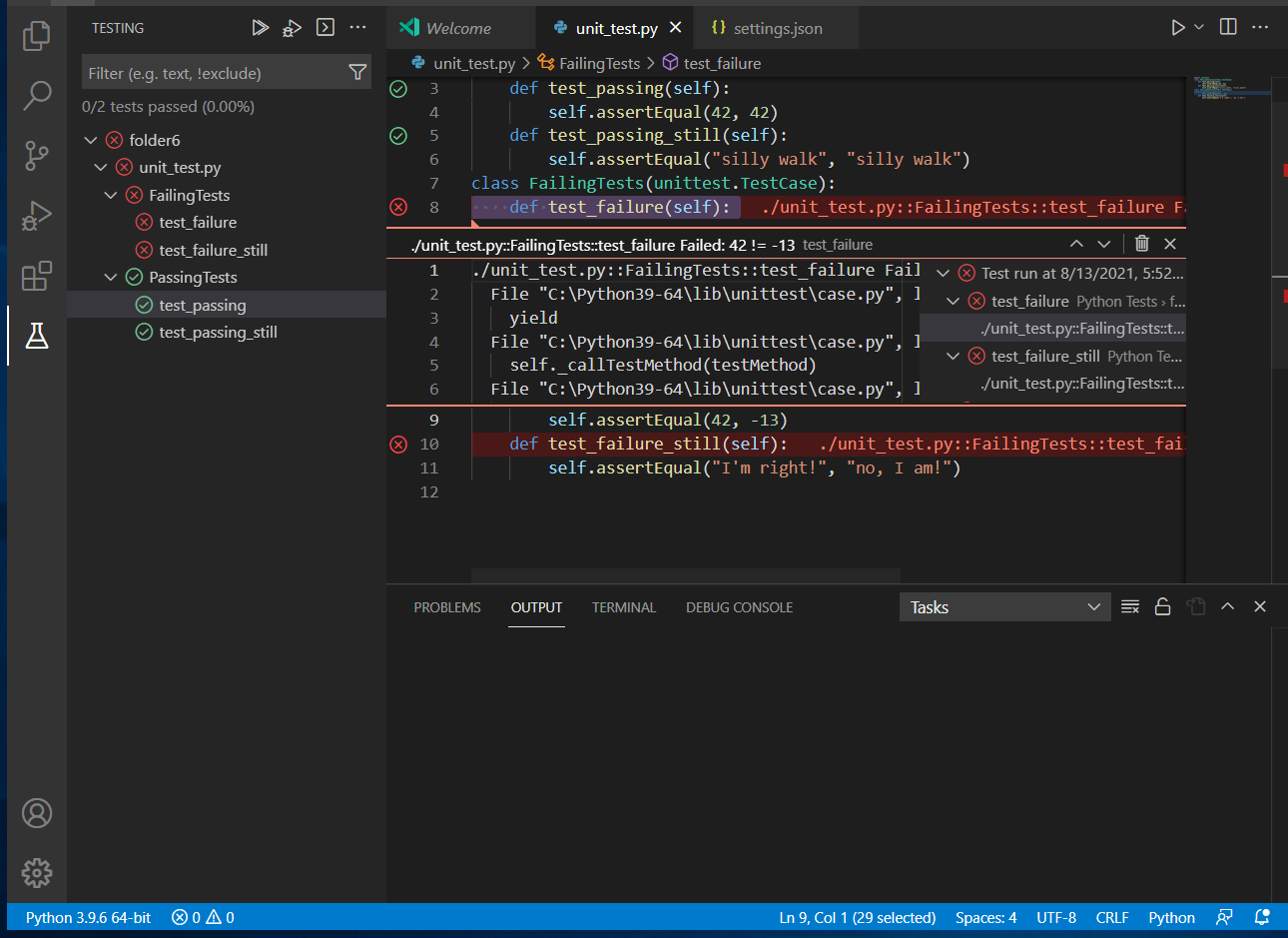1288x938 pixels.
Task: Clear all test results with the trash icon
Action: click(1141, 243)
